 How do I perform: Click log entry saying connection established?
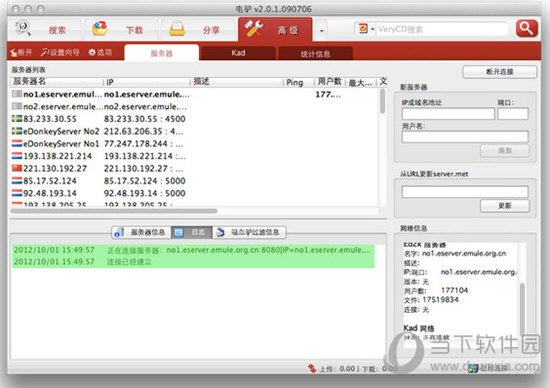pos(193,262)
